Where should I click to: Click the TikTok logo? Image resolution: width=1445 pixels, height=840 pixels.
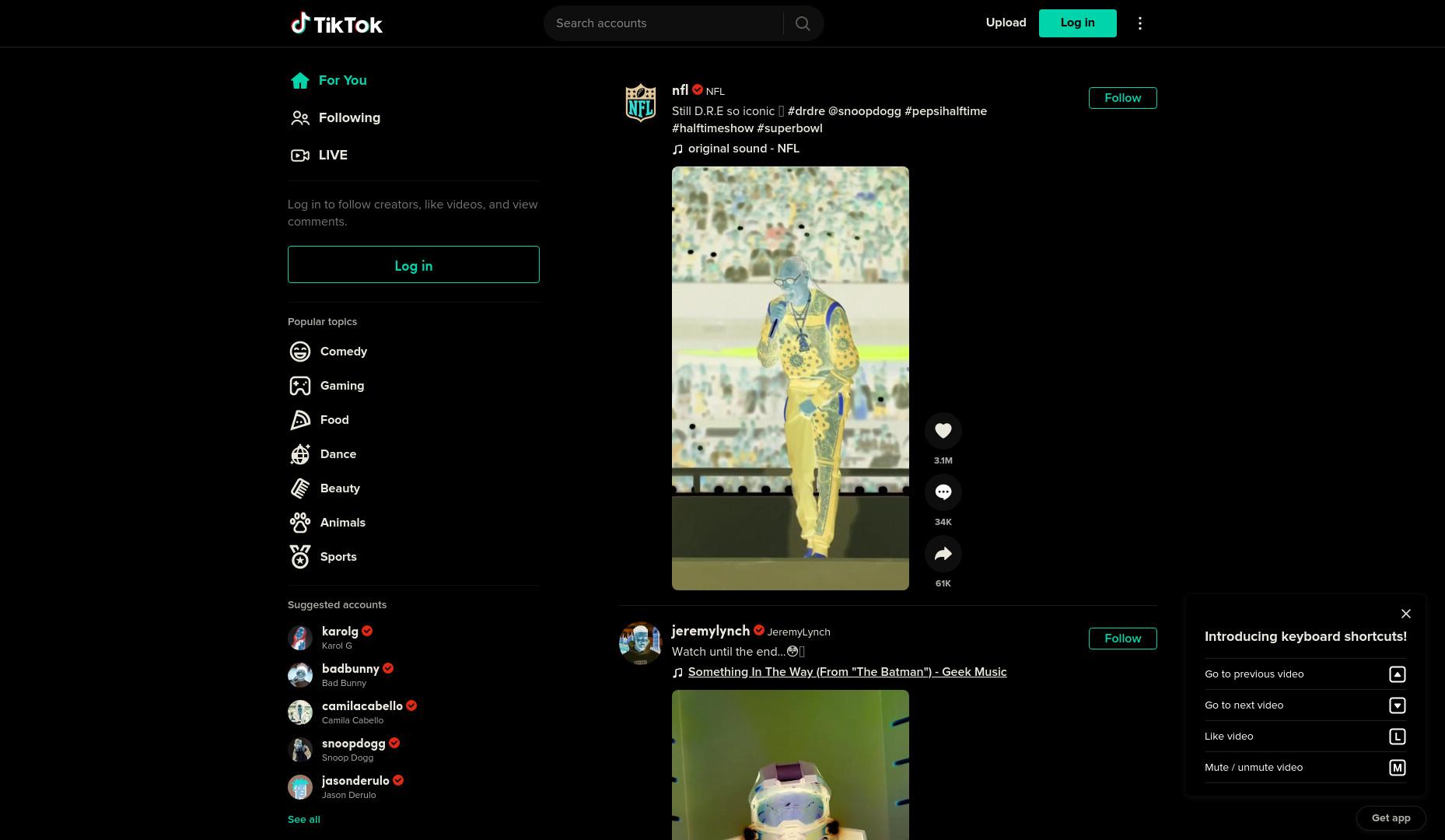pyautogui.click(x=336, y=23)
